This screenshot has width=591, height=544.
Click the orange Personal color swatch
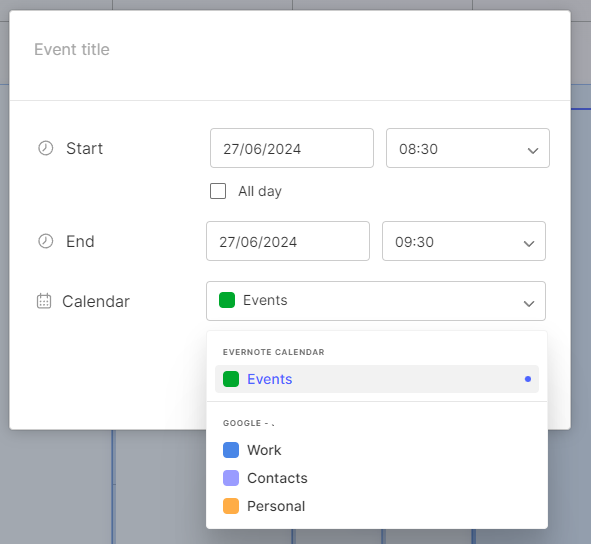click(x=231, y=506)
